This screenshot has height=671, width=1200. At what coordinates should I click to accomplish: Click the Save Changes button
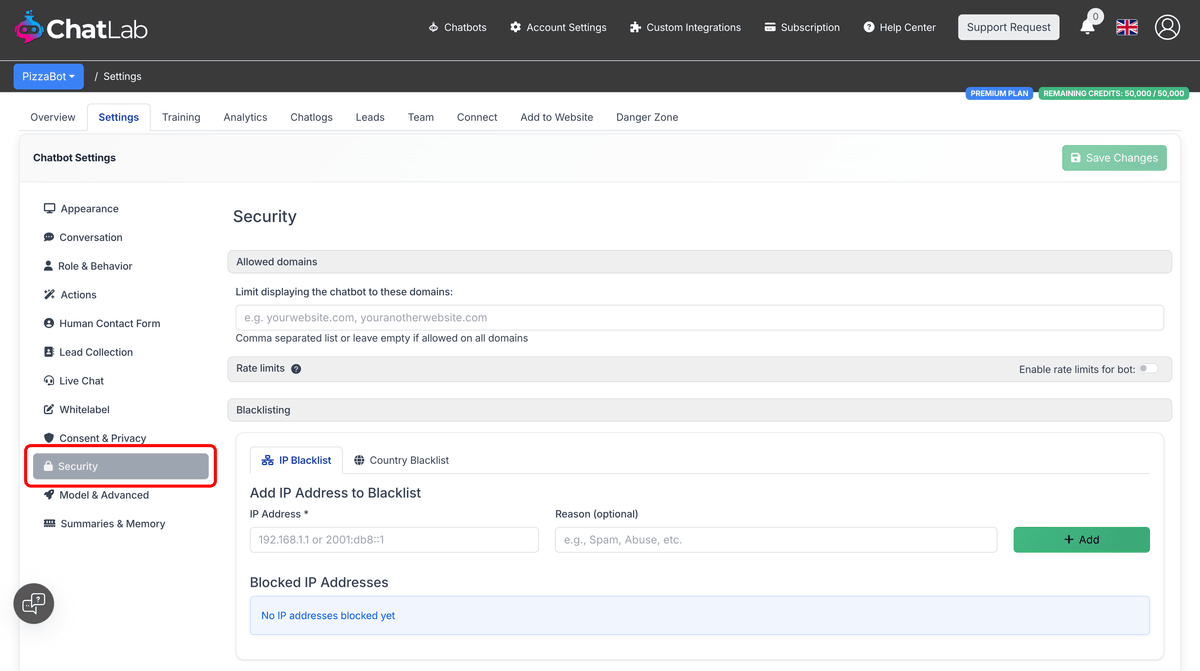[1114, 158]
